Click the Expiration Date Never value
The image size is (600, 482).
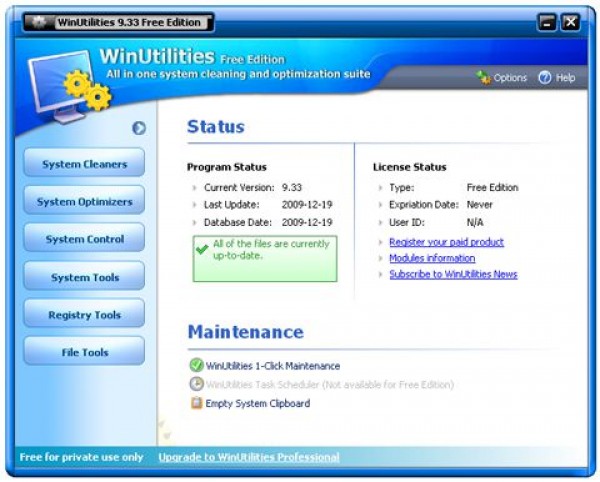tap(479, 205)
